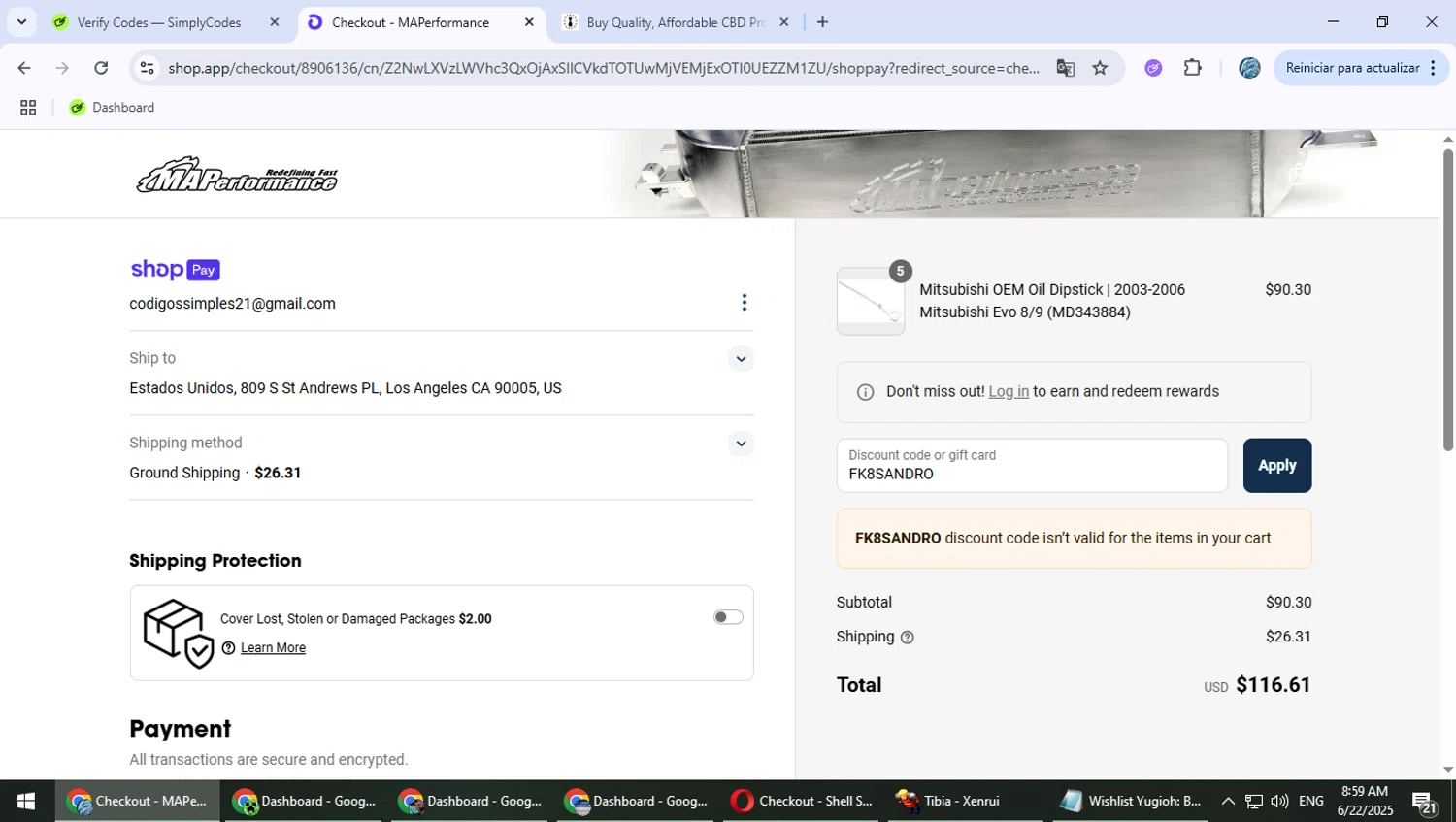Screen dimensions: 1456x822
Task: Go forward in browser history
Action: coord(62,68)
